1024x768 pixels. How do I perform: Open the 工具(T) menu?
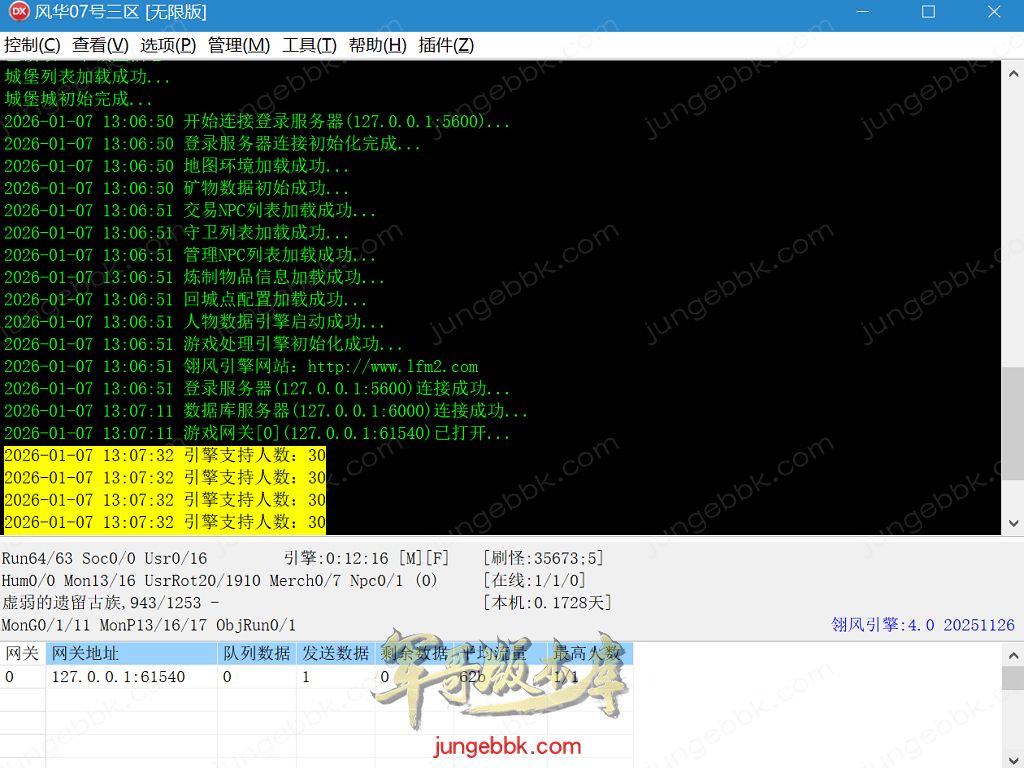pos(309,45)
